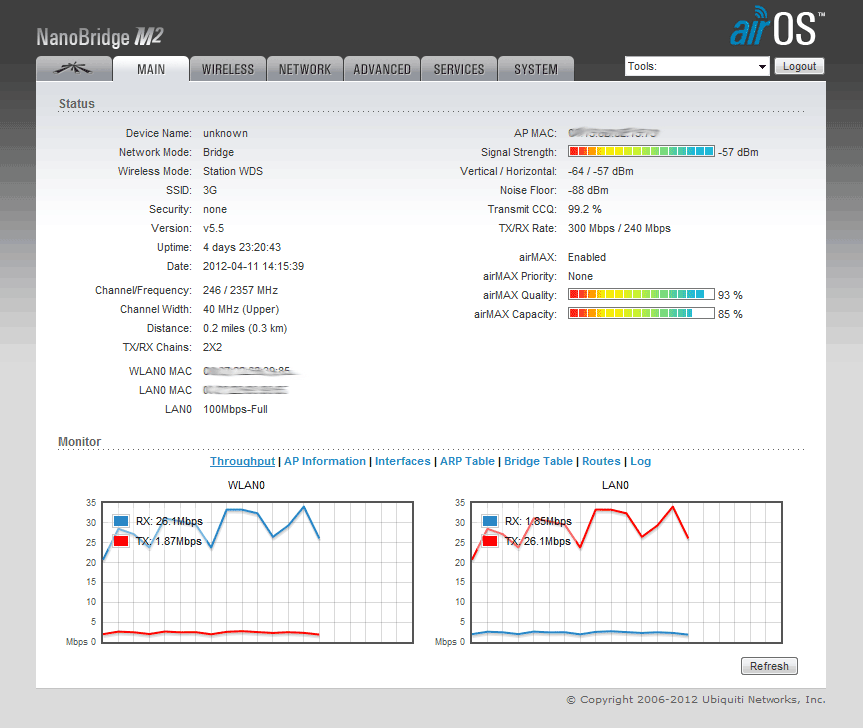Click the signal reading '-57 dBm'

[738, 152]
